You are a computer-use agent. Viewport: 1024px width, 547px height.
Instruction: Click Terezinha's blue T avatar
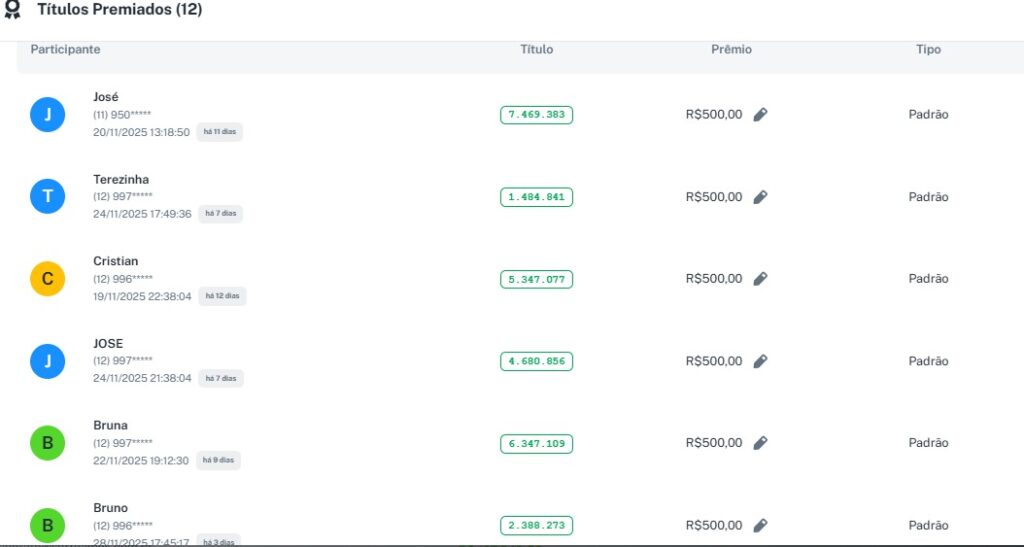pos(47,197)
